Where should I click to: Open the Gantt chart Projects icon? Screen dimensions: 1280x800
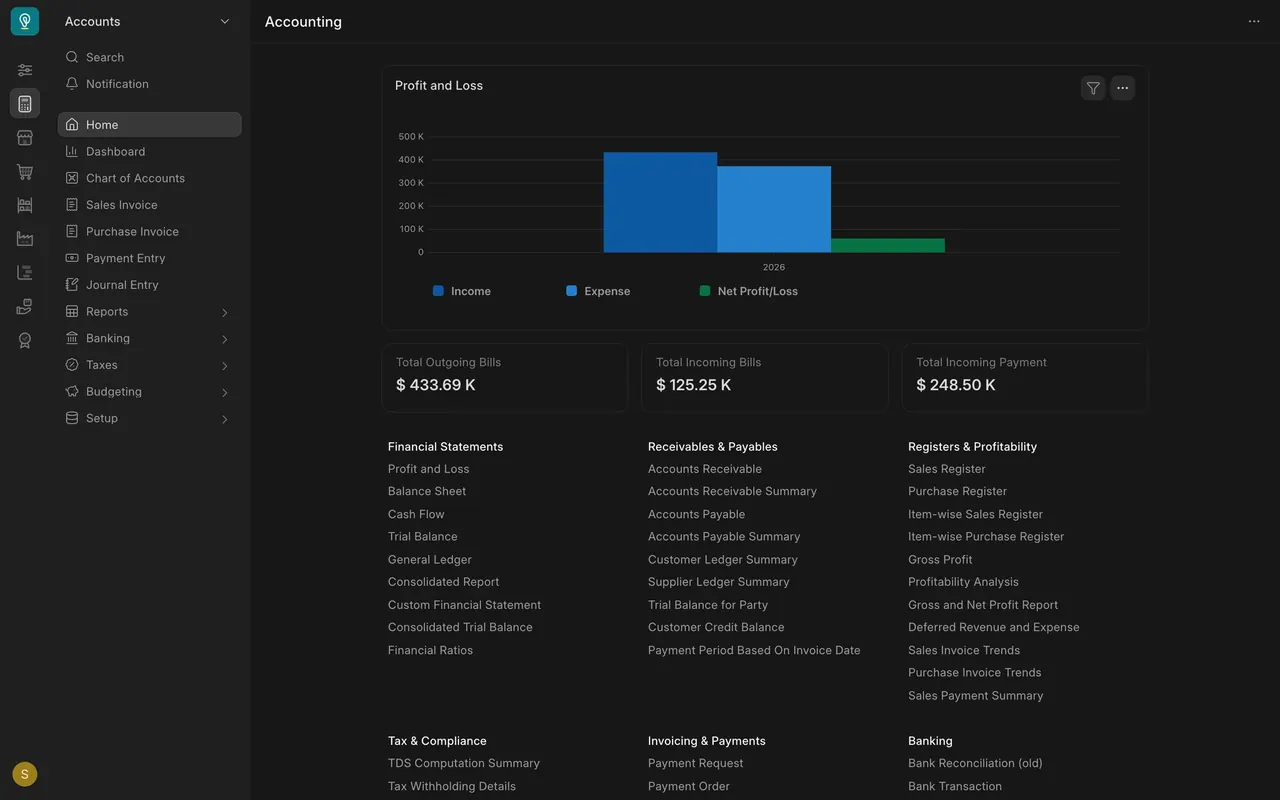click(x=25, y=273)
